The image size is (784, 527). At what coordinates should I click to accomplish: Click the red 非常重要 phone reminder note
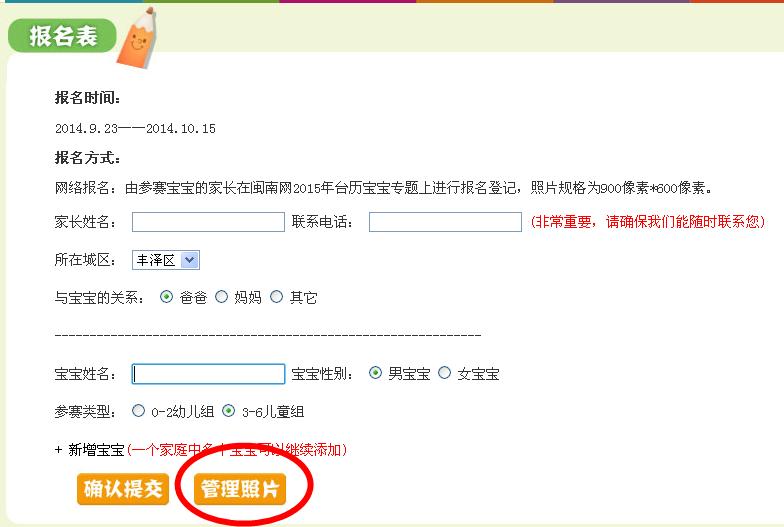[648, 222]
